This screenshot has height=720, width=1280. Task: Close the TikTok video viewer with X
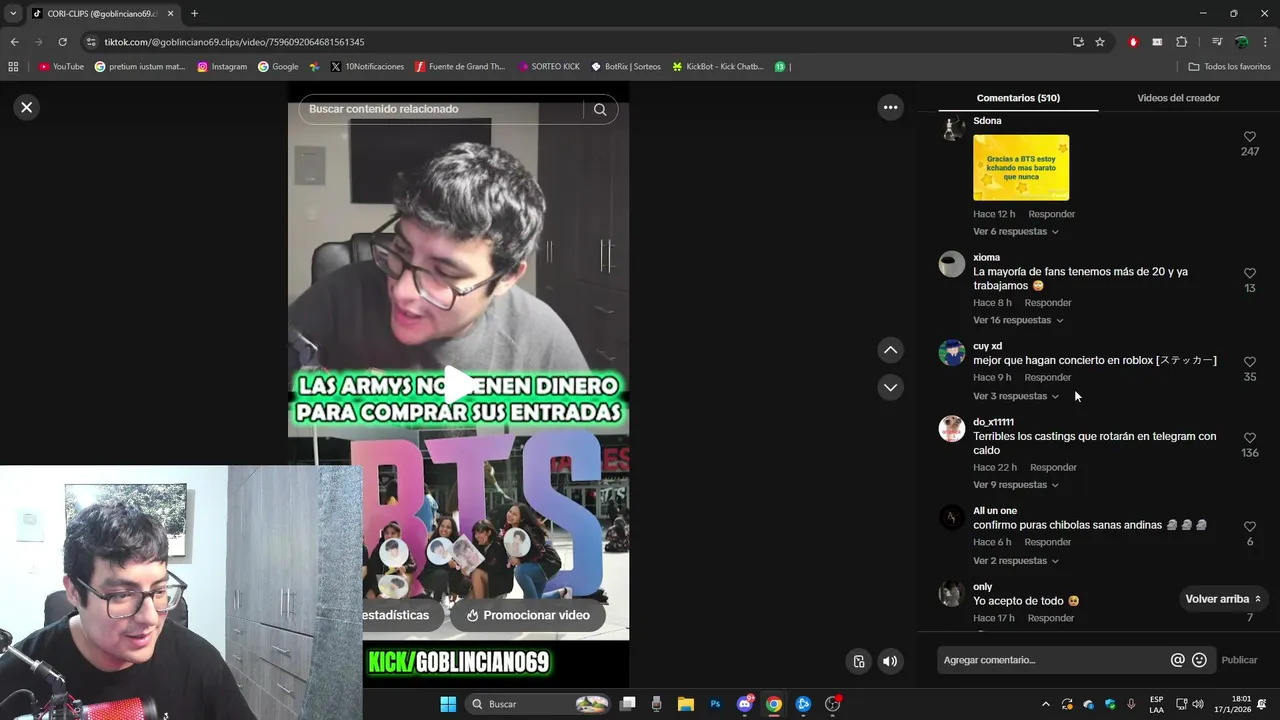(x=27, y=107)
